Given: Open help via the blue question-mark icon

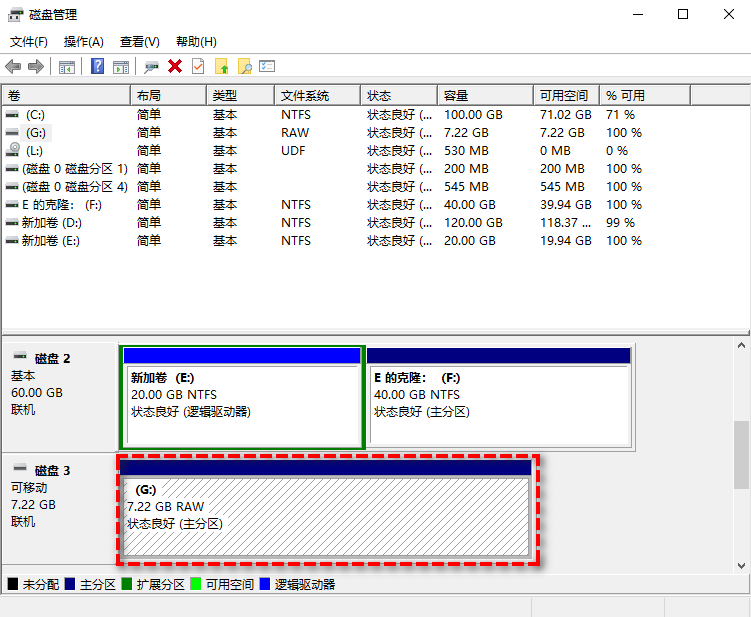Looking at the screenshot, I should 97,66.
